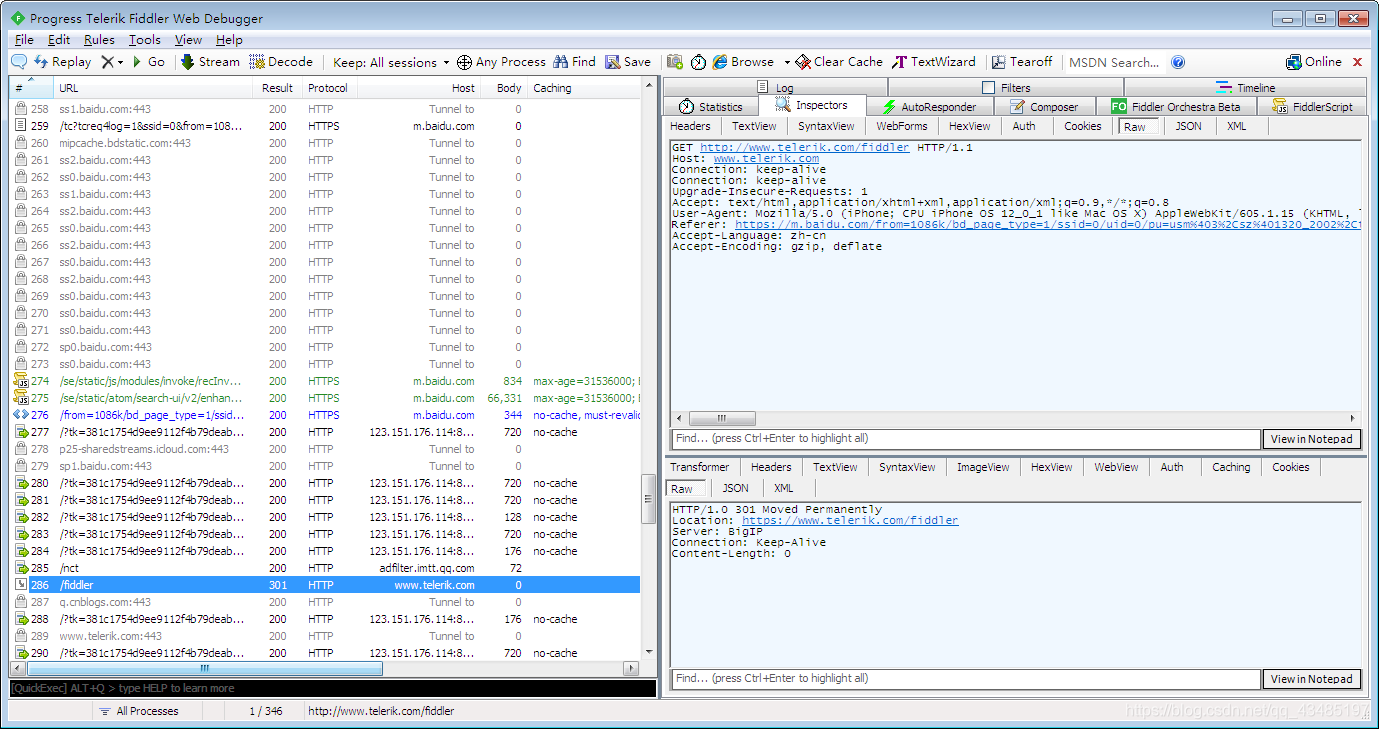Replay the selected session

[x=62, y=62]
